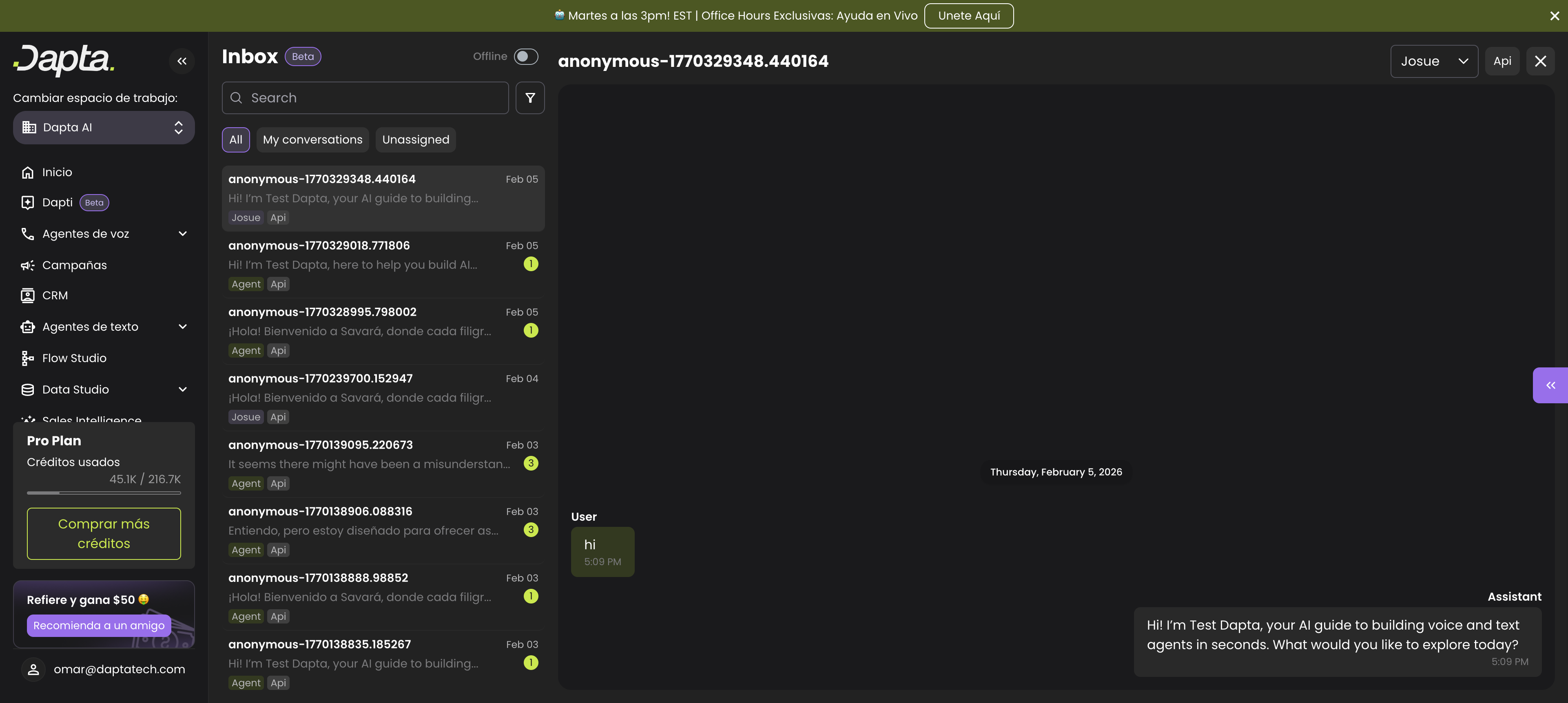
Task: Expand Agentes de texto submenu
Action: point(183,327)
